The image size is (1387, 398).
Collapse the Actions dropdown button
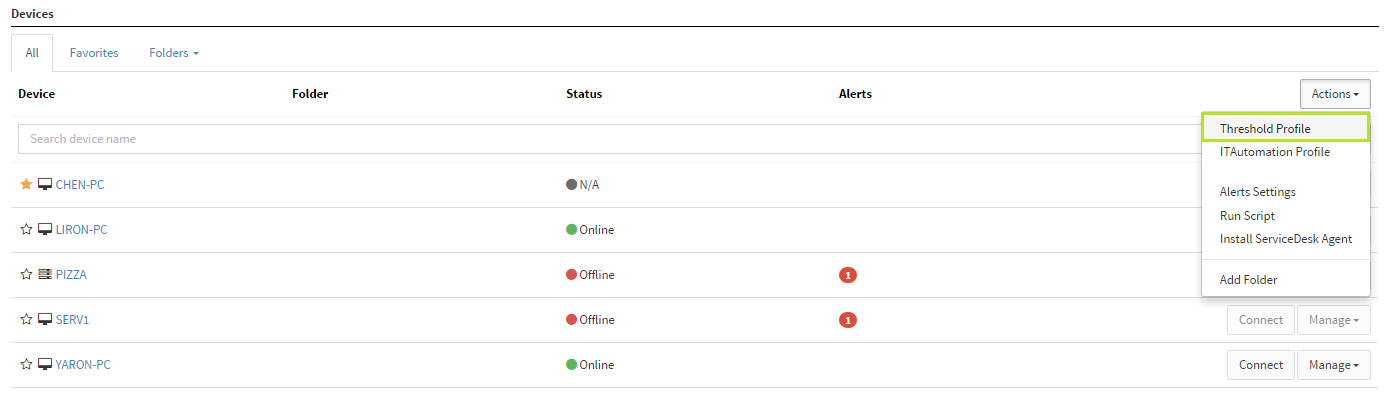(1335, 94)
